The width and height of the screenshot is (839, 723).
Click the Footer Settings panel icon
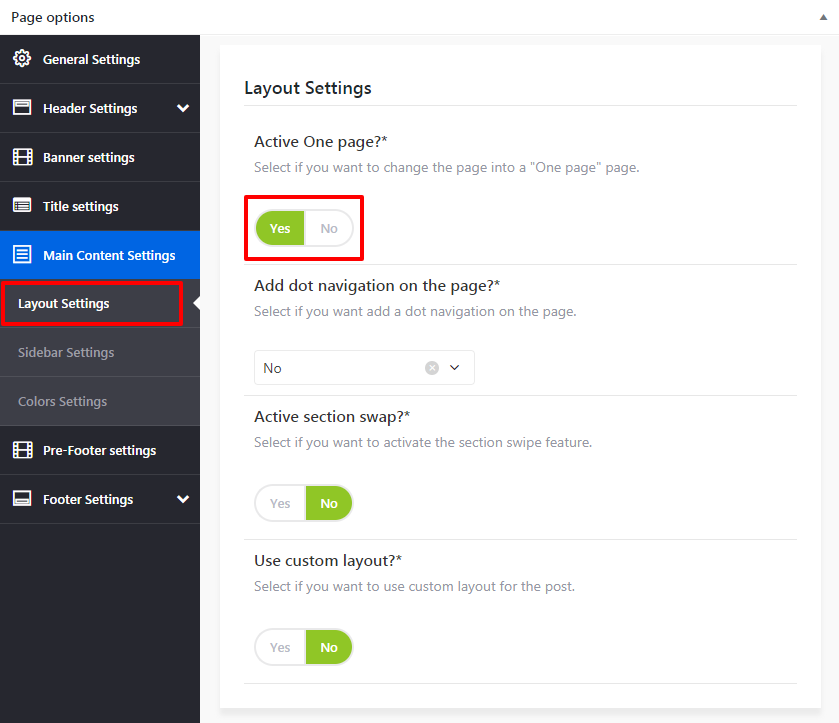pyautogui.click(x=22, y=499)
